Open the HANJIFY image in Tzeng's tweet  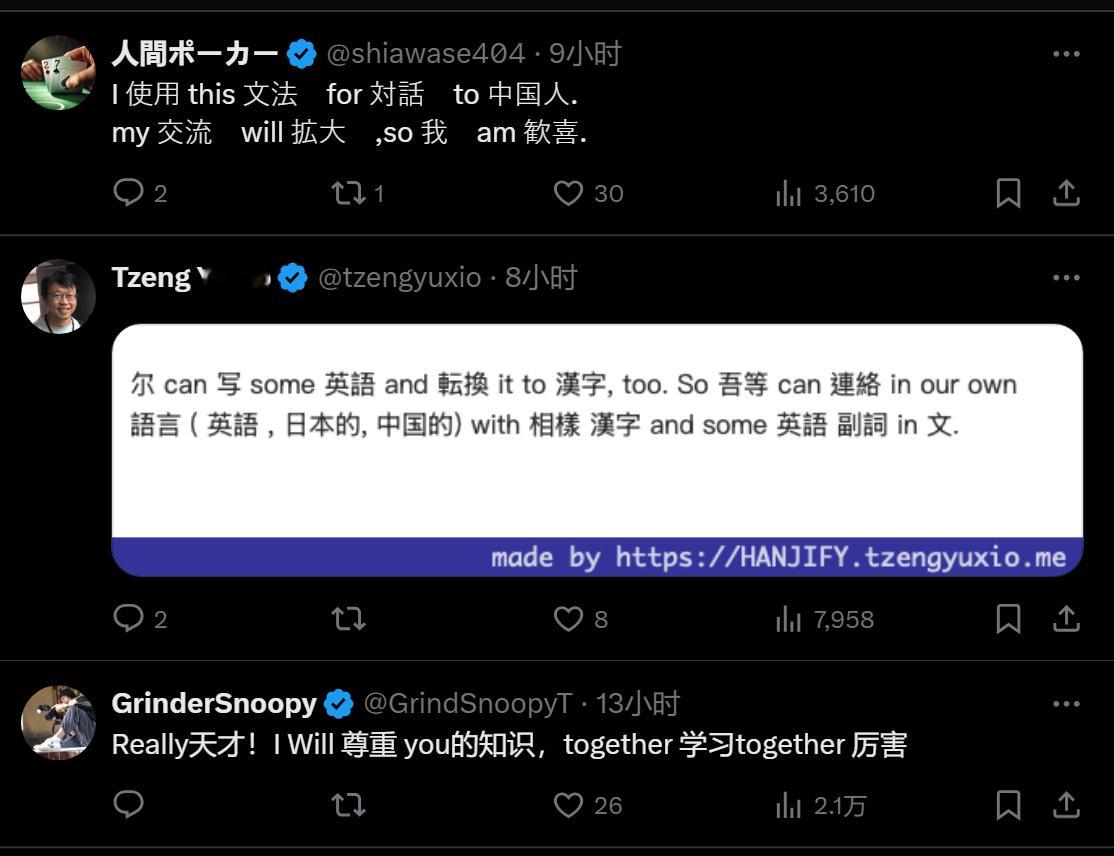(597, 450)
